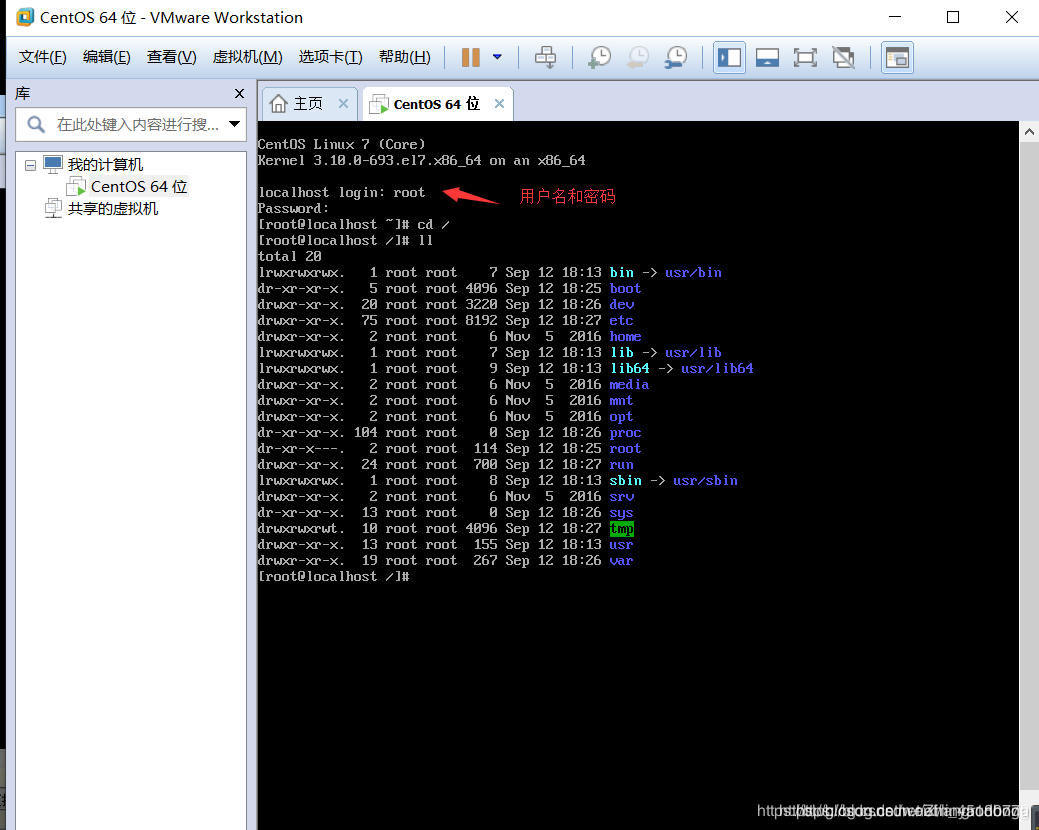Image resolution: width=1039 pixels, height=830 pixels.
Task: Select 我的计算机 in the library tree
Action: coord(105,164)
